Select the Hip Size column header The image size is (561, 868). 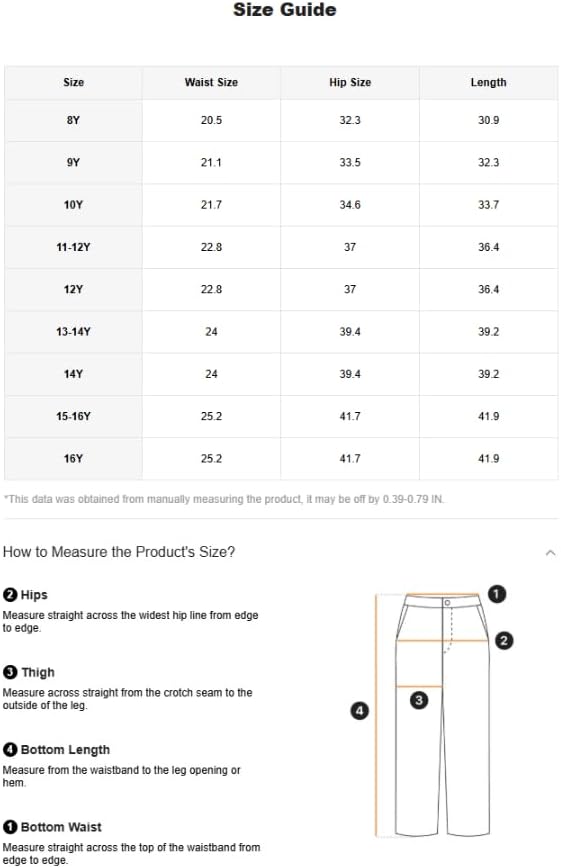[x=350, y=82]
